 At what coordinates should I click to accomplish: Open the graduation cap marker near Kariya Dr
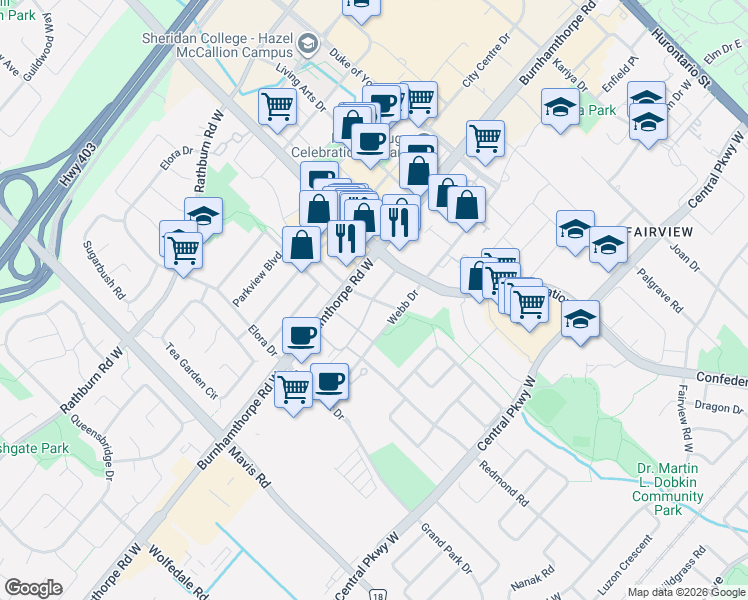(x=560, y=108)
